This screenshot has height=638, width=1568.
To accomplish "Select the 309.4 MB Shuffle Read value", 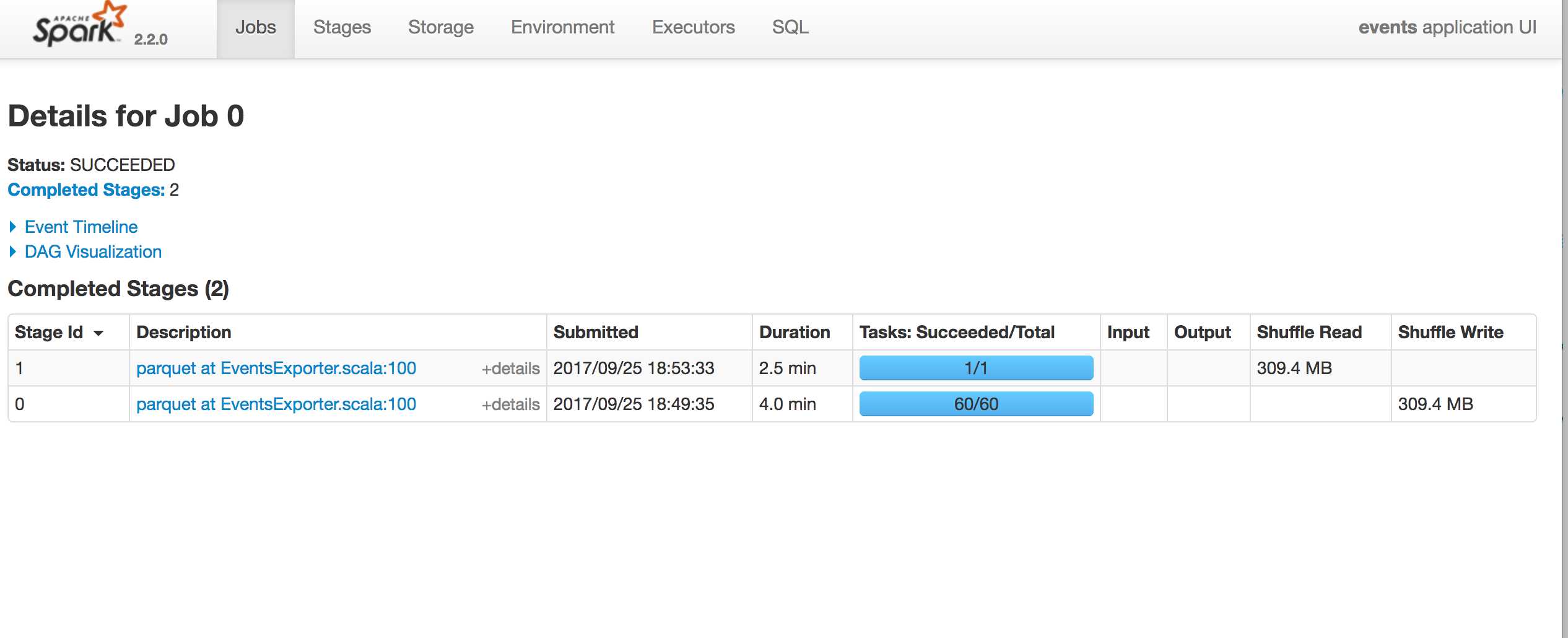I will [x=1294, y=368].
